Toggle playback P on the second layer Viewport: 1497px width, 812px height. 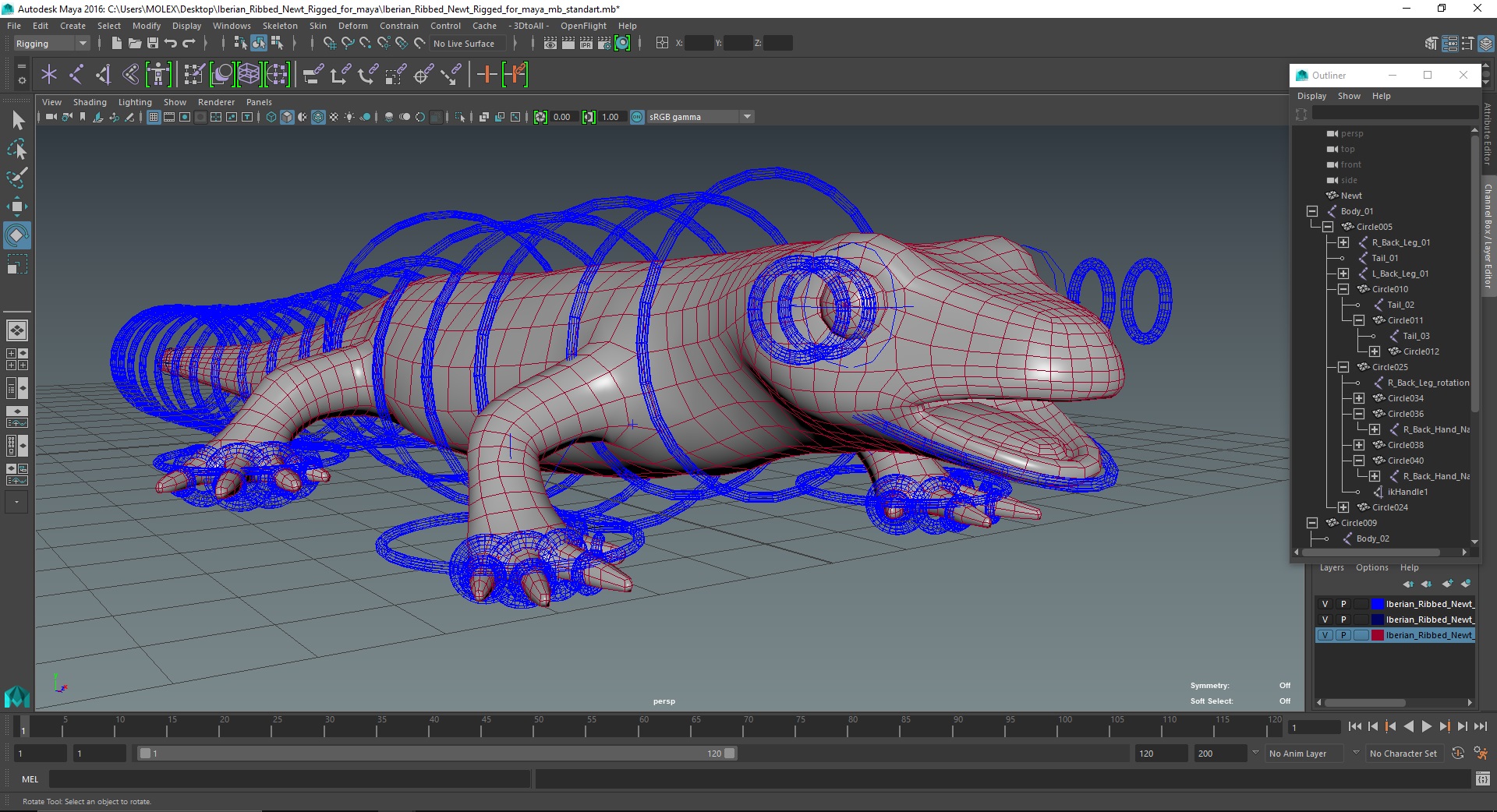click(1343, 620)
